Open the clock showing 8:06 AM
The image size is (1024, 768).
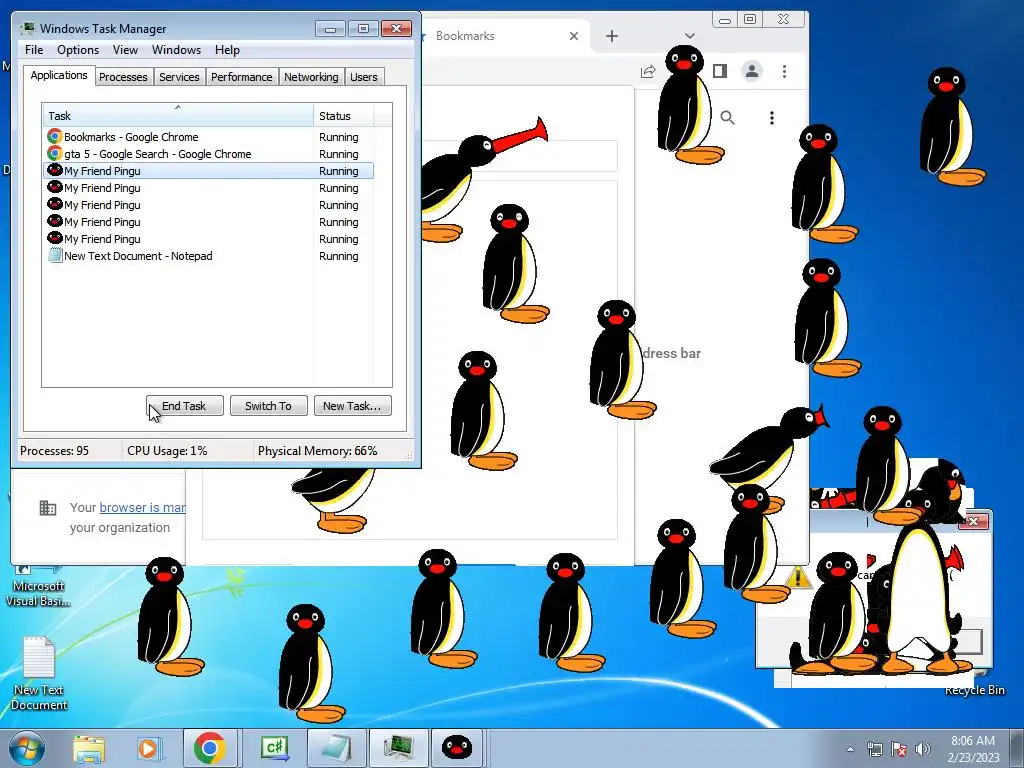coord(973,749)
